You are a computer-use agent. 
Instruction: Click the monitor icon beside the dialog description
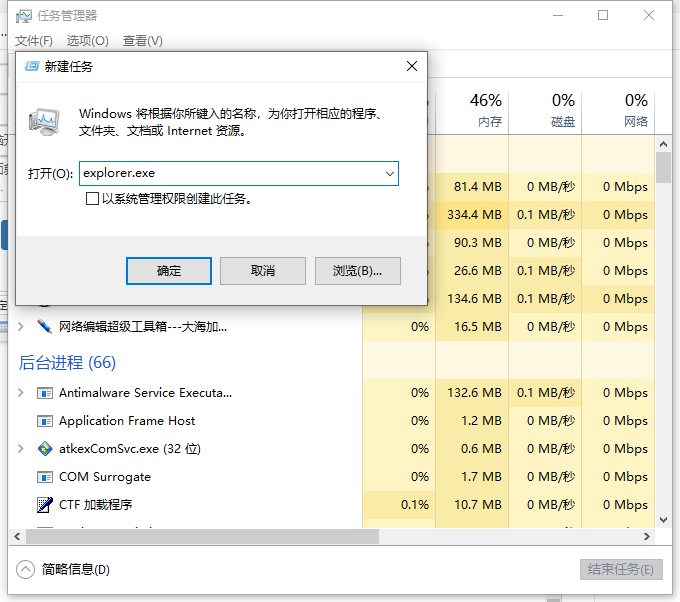click(x=44, y=122)
